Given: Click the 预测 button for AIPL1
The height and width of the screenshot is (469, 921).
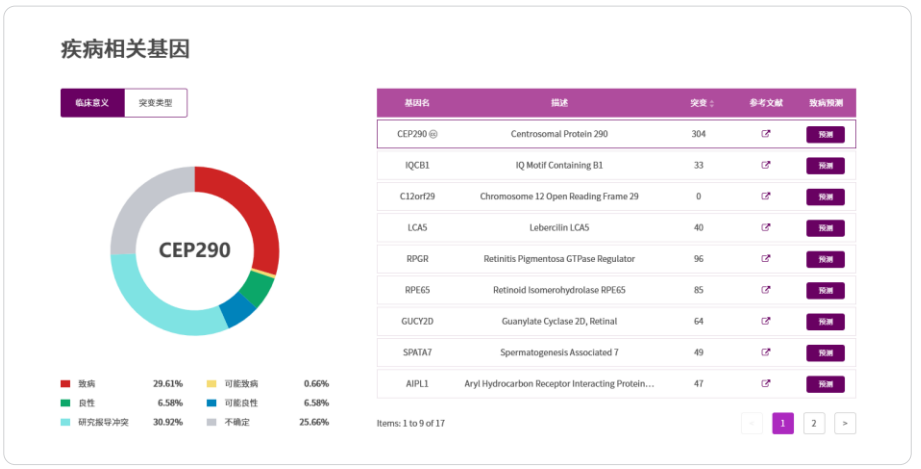Looking at the screenshot, I should (x=825, y=384).
